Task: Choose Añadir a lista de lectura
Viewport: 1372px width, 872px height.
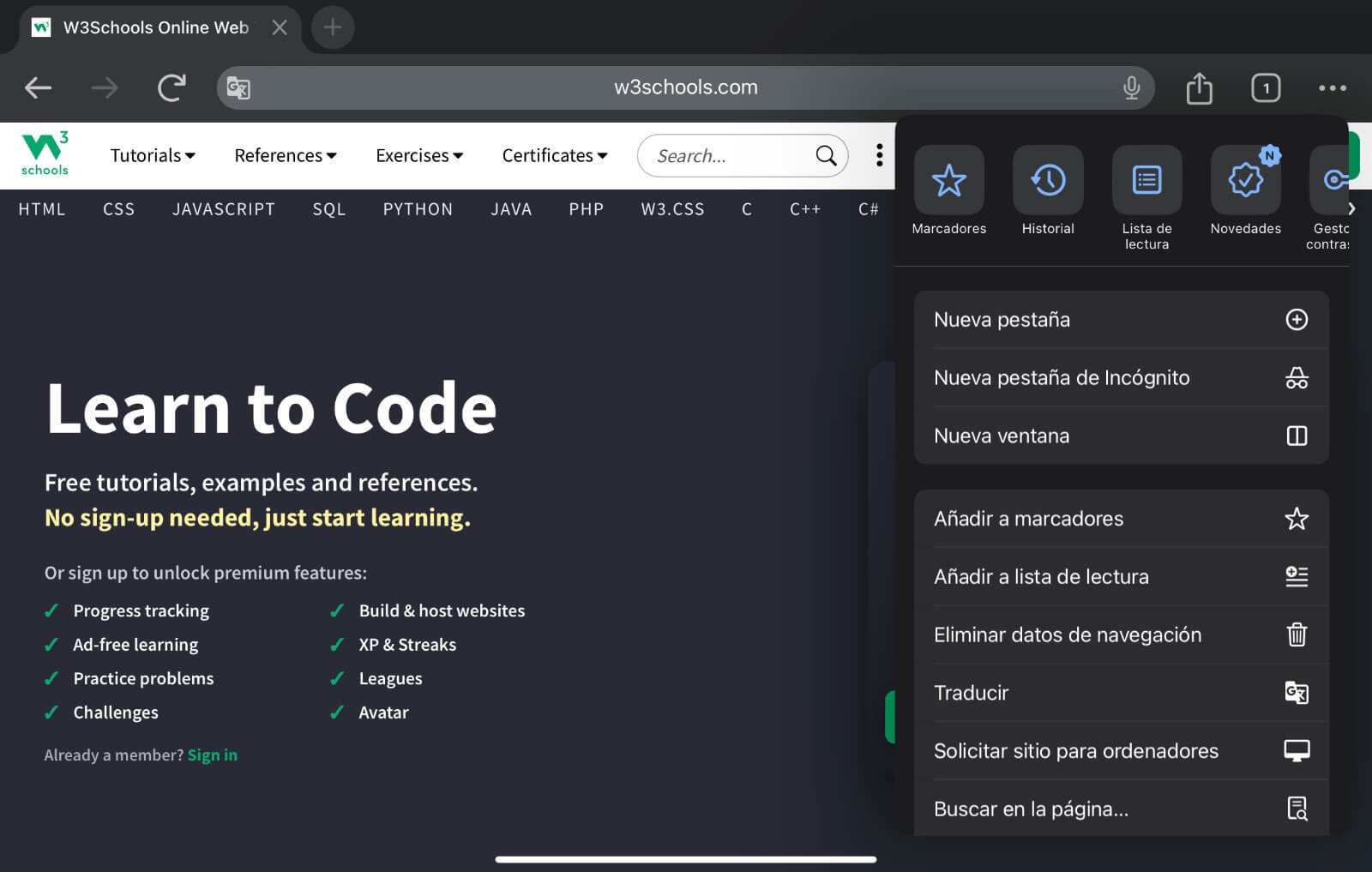Action: coord(1122,577)
